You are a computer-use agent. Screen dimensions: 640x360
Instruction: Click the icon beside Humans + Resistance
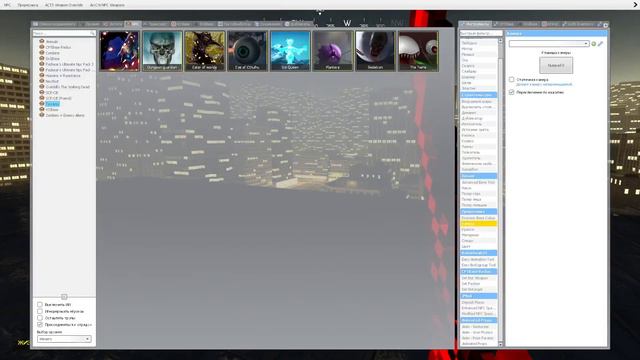42,76
